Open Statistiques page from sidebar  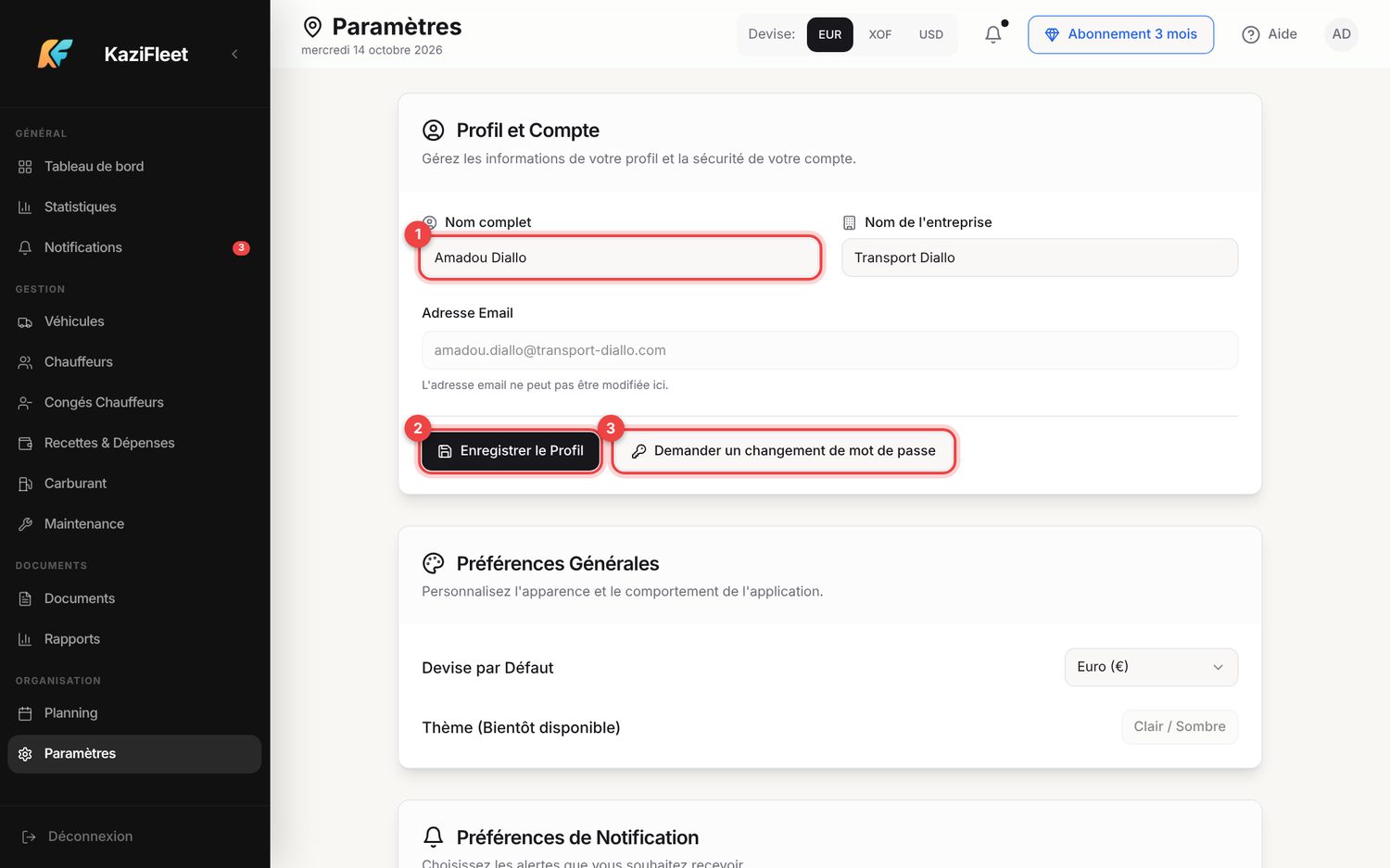click(134, 207)
